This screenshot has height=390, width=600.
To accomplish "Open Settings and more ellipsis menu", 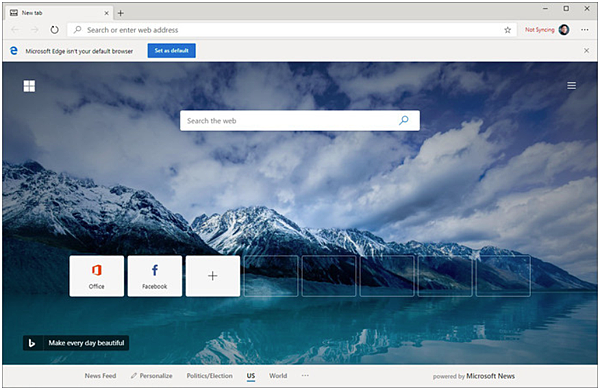I will (x=584, y=30).
